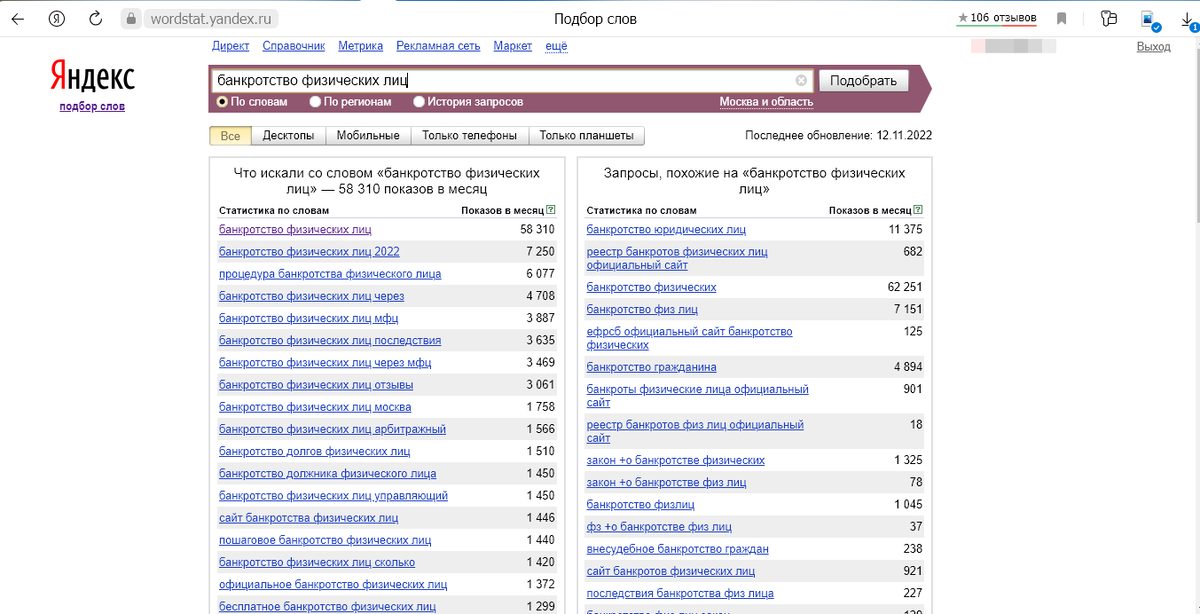Image resolution: width=1200 pixels, height=614 pixels.
Task: Open the Маркет link in top menu
Action: [x=513, y=46]
